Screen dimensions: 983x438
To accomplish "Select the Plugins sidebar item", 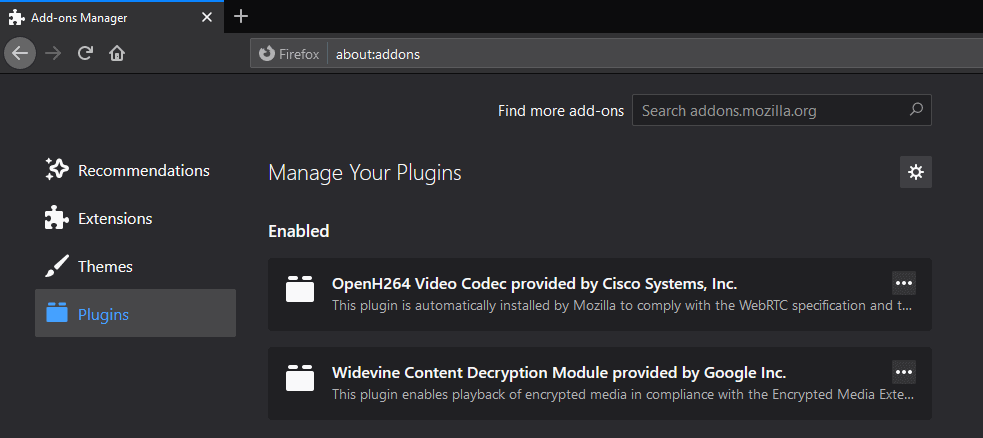I will 135,313.
